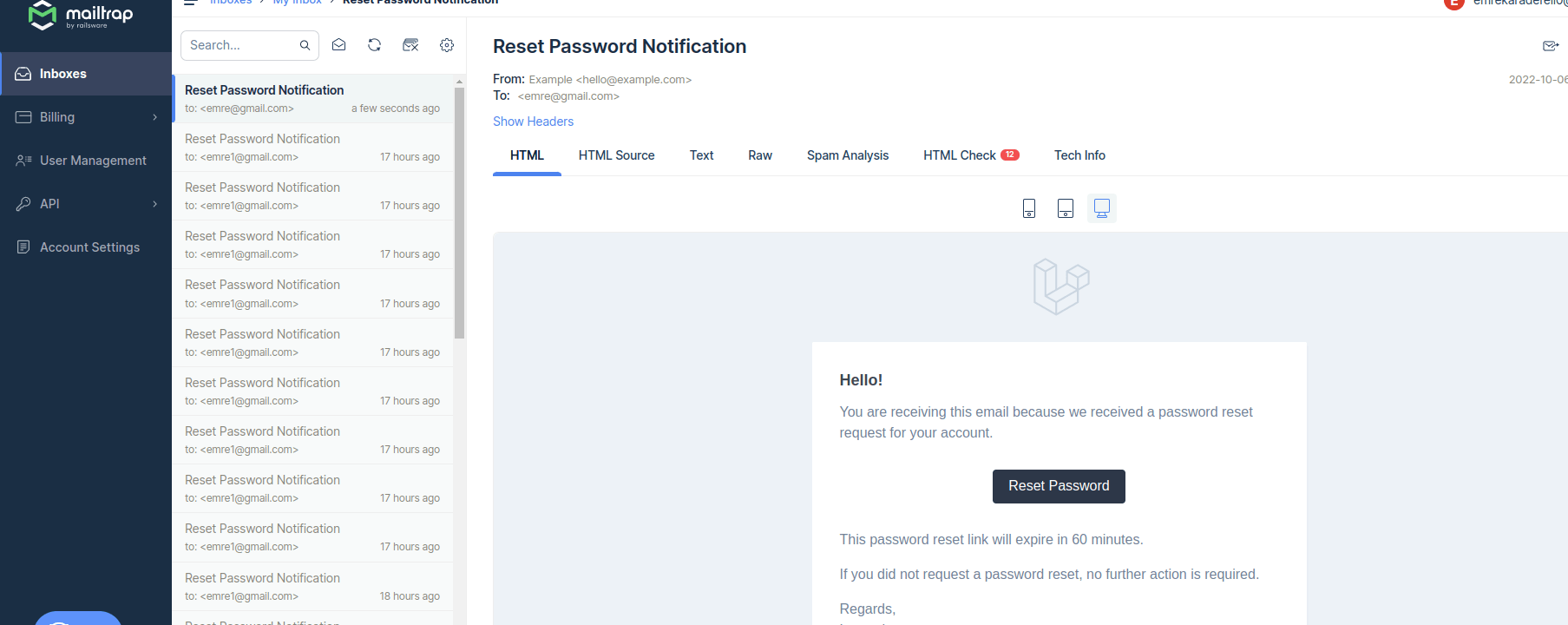The height and width of the screenshot is (625, 1568).
Task: Open Inboxes in sidebar
Action: 86,74
